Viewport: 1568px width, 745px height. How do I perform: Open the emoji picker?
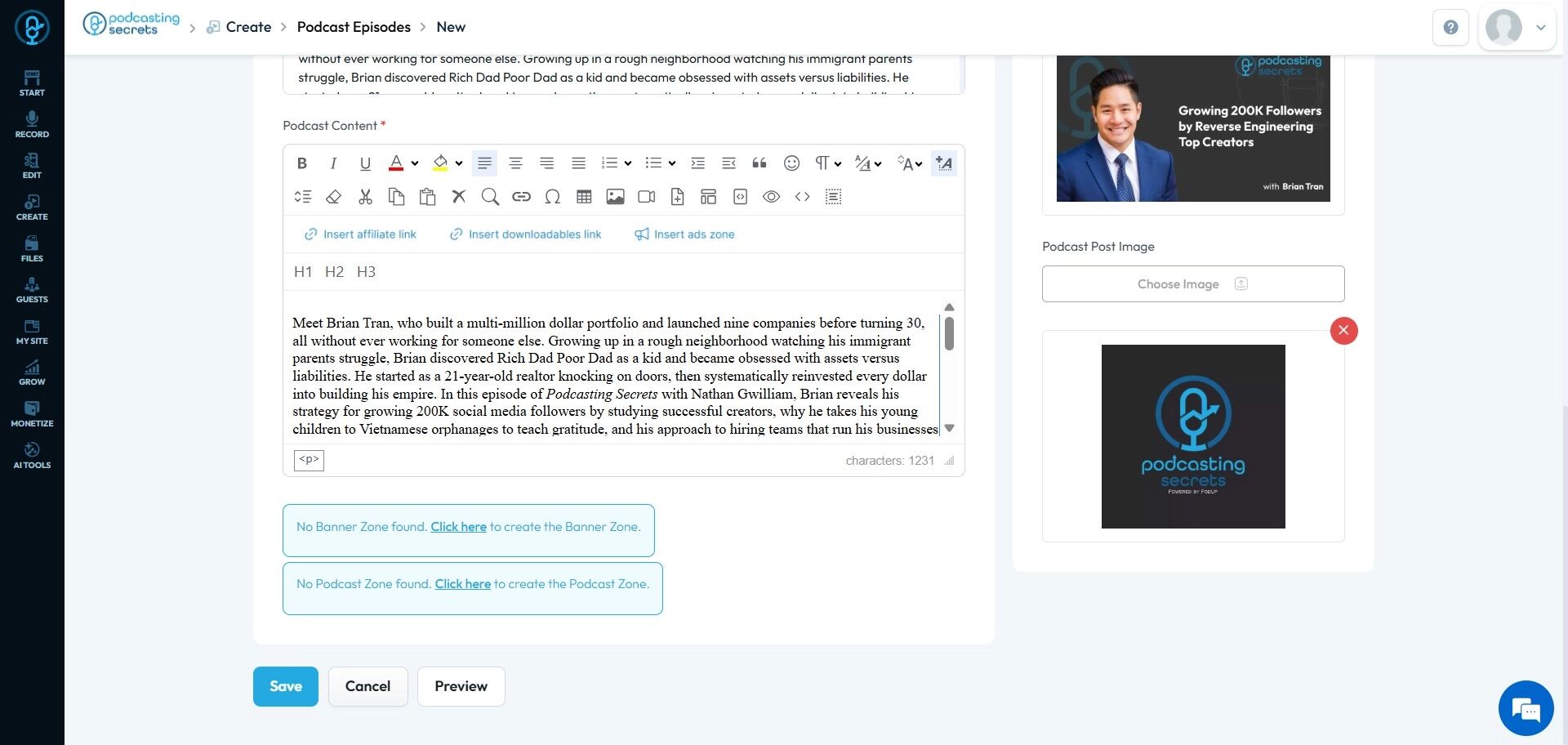tap(791, 163)
